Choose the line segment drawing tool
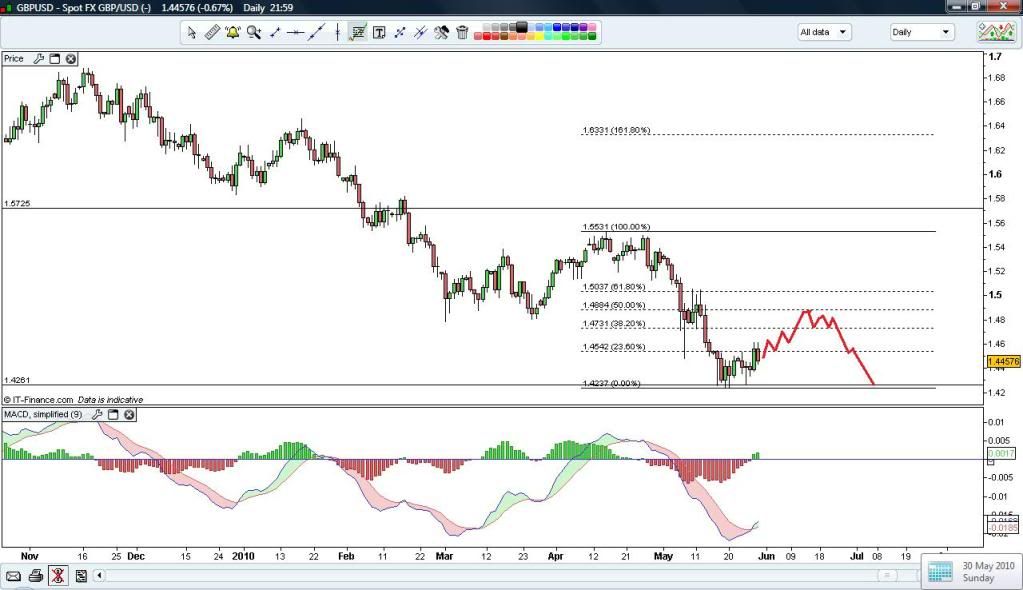 [x=275, y=32]
